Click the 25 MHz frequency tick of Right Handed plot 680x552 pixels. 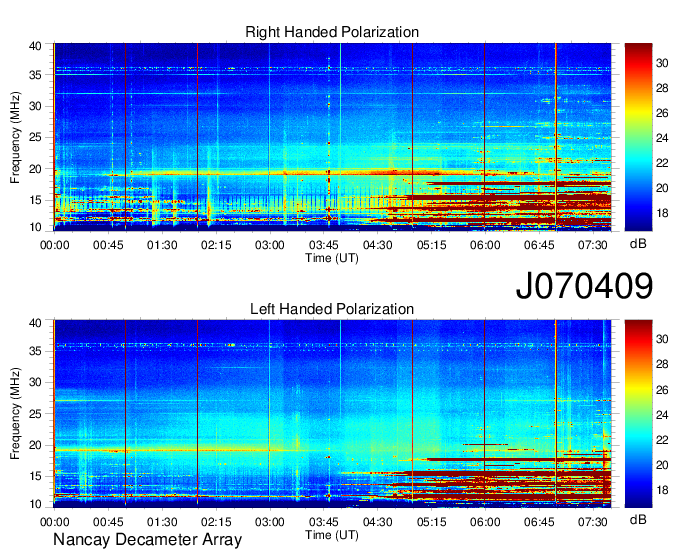35,138
